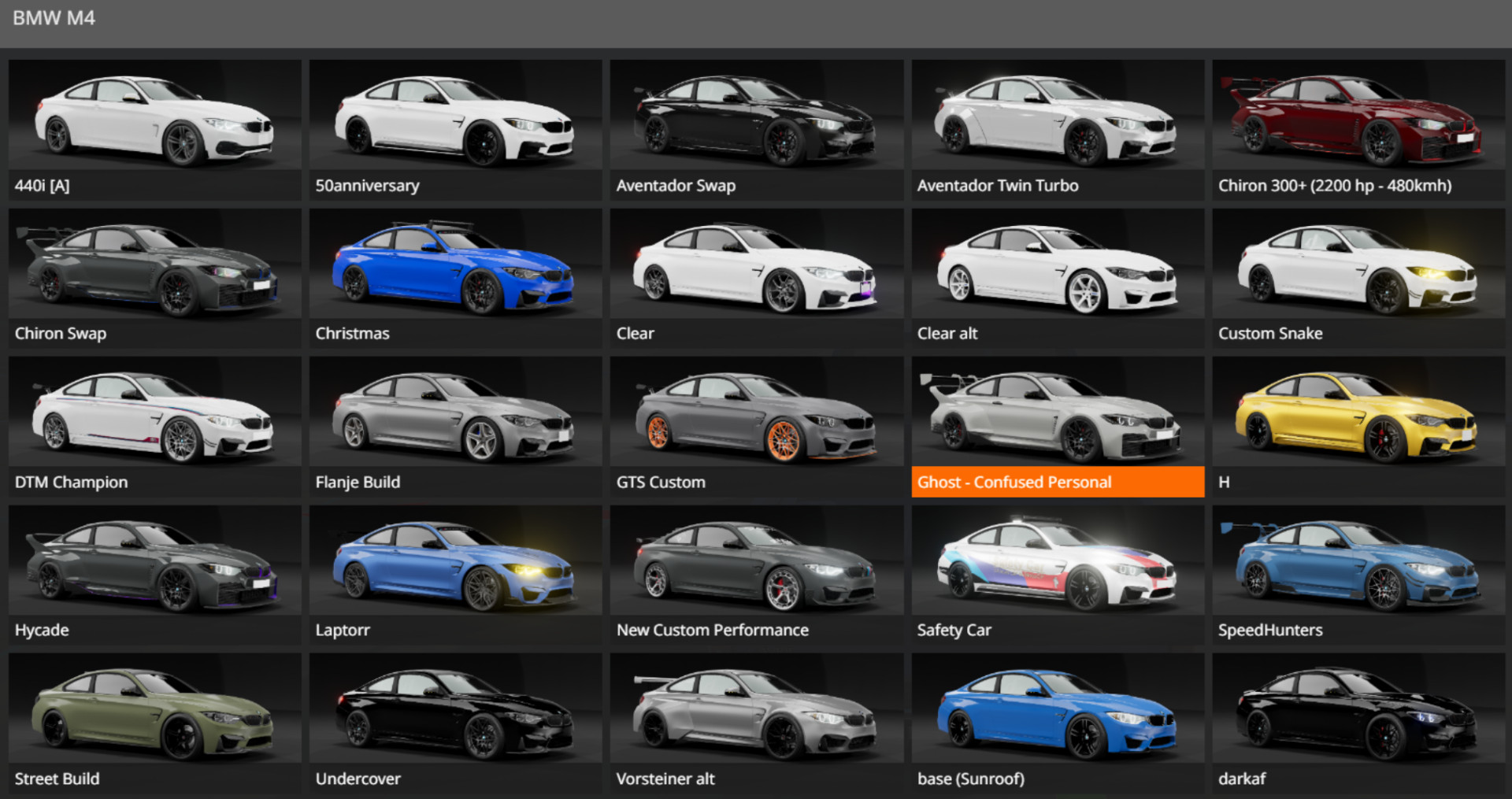Image resolution: width=1512 pixels, height=799 pixels.
Task: Pick the black Undercover configuration
Action: pos(455,723)
